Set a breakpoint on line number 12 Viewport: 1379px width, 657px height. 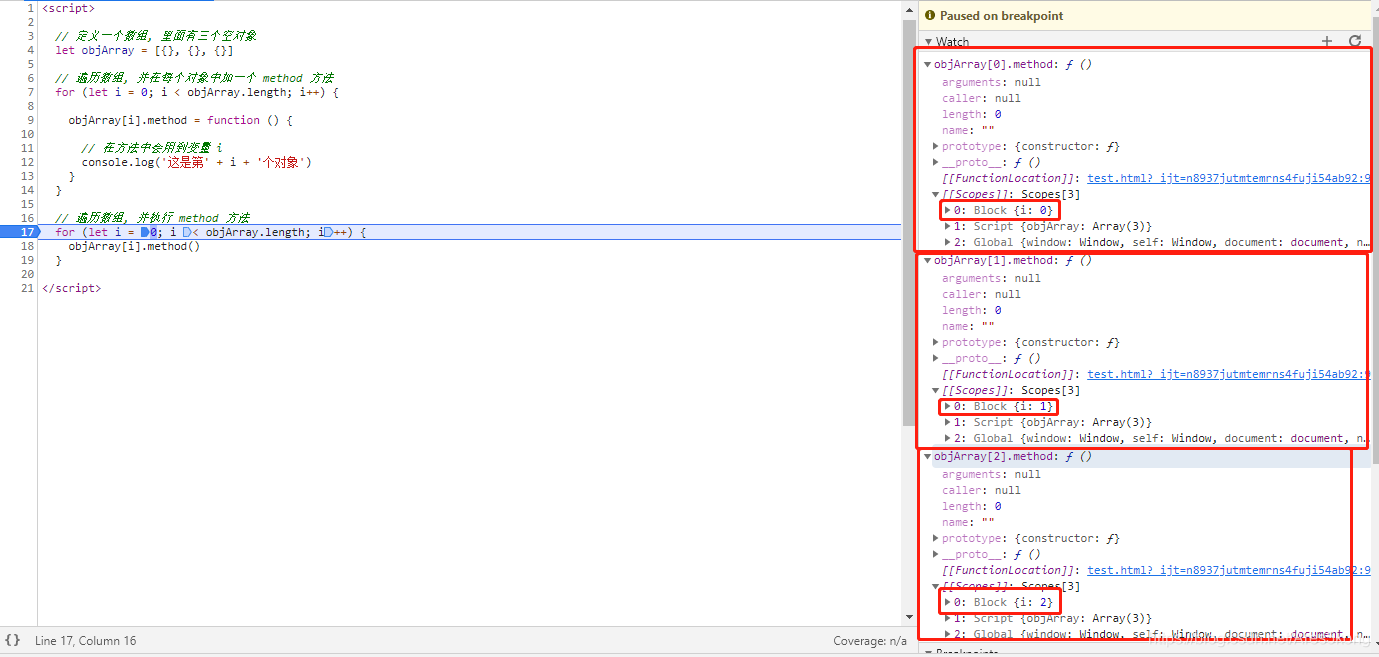point(28,162)
